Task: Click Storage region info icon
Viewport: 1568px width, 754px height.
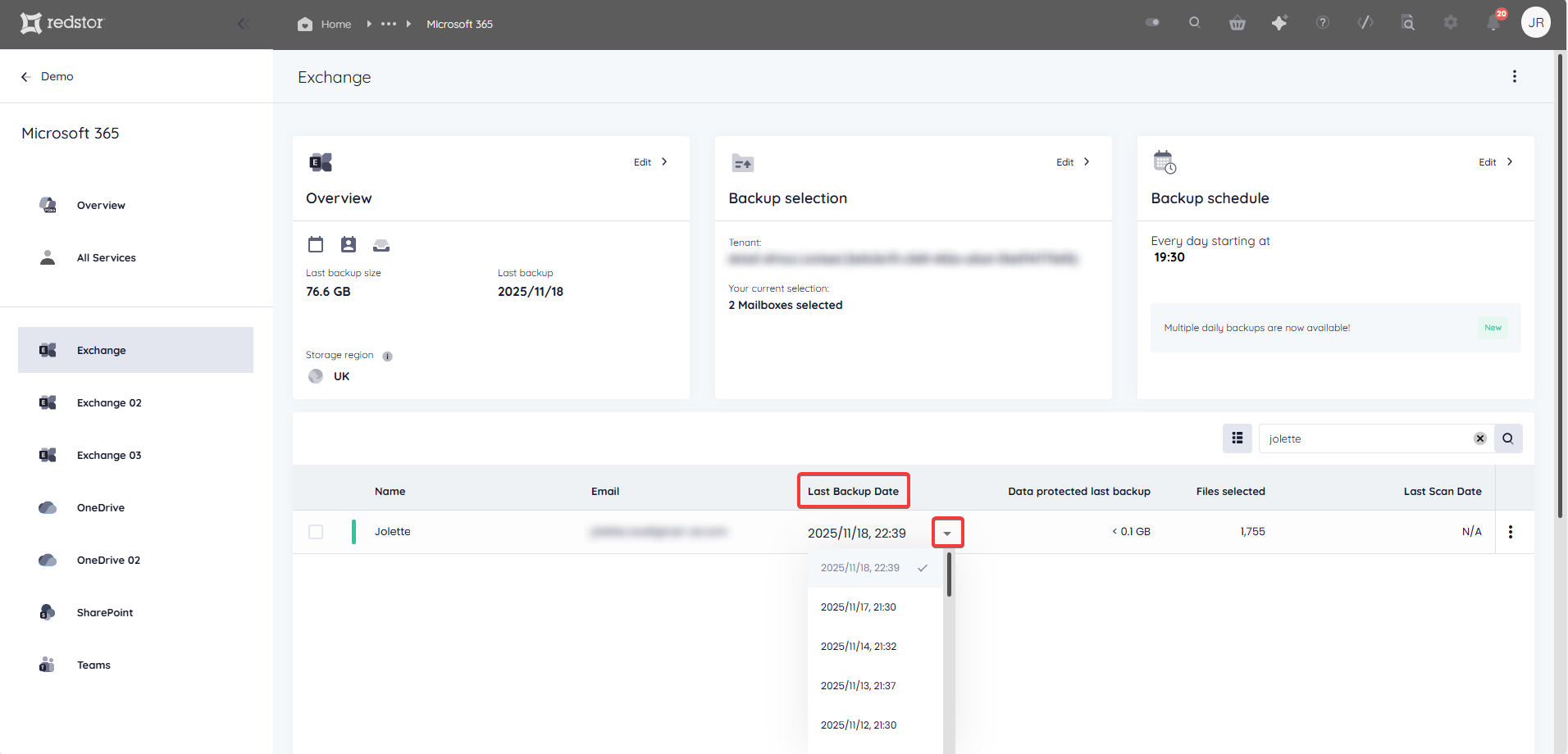Action: tap(387, 356)
